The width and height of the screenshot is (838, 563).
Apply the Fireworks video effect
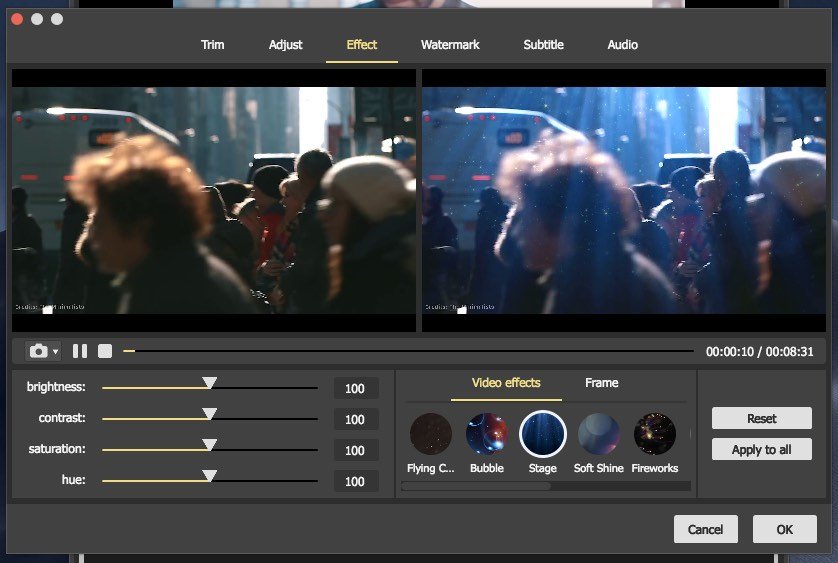click(x=655, y=434)
